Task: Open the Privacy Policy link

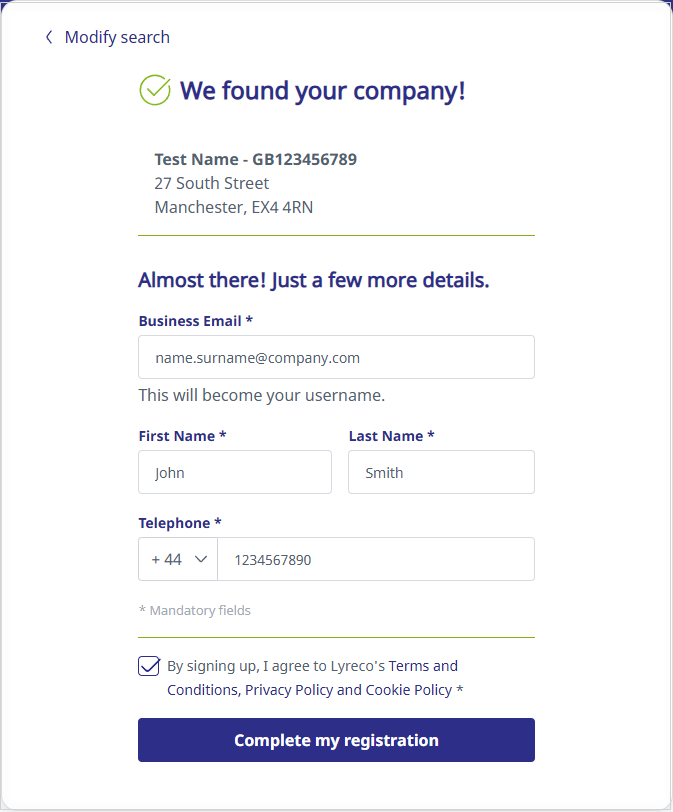Action: tap(288, 690)
